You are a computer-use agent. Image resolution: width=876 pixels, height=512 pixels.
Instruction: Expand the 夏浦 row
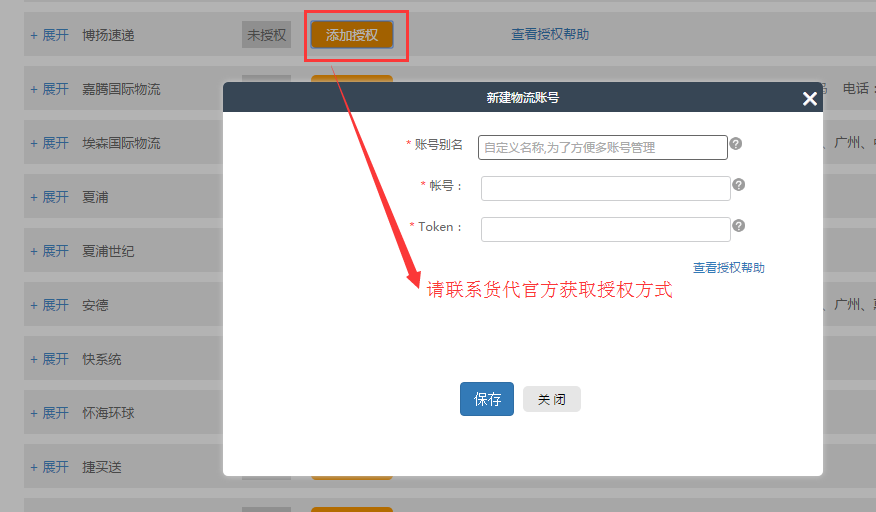pos(49,197)
